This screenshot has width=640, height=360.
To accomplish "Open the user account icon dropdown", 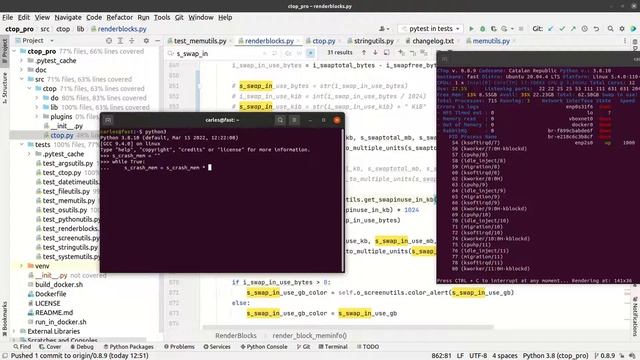I will tap(384, 29).
